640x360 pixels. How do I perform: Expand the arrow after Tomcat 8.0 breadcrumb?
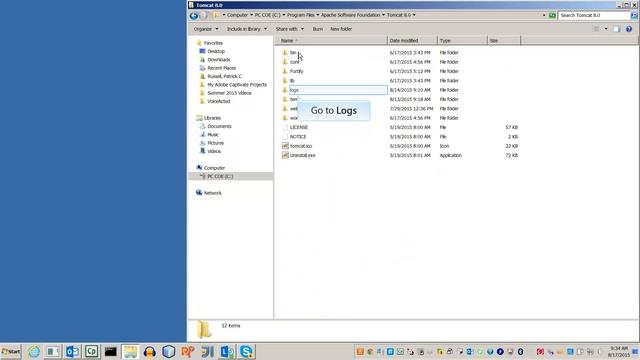click(414, 15)
